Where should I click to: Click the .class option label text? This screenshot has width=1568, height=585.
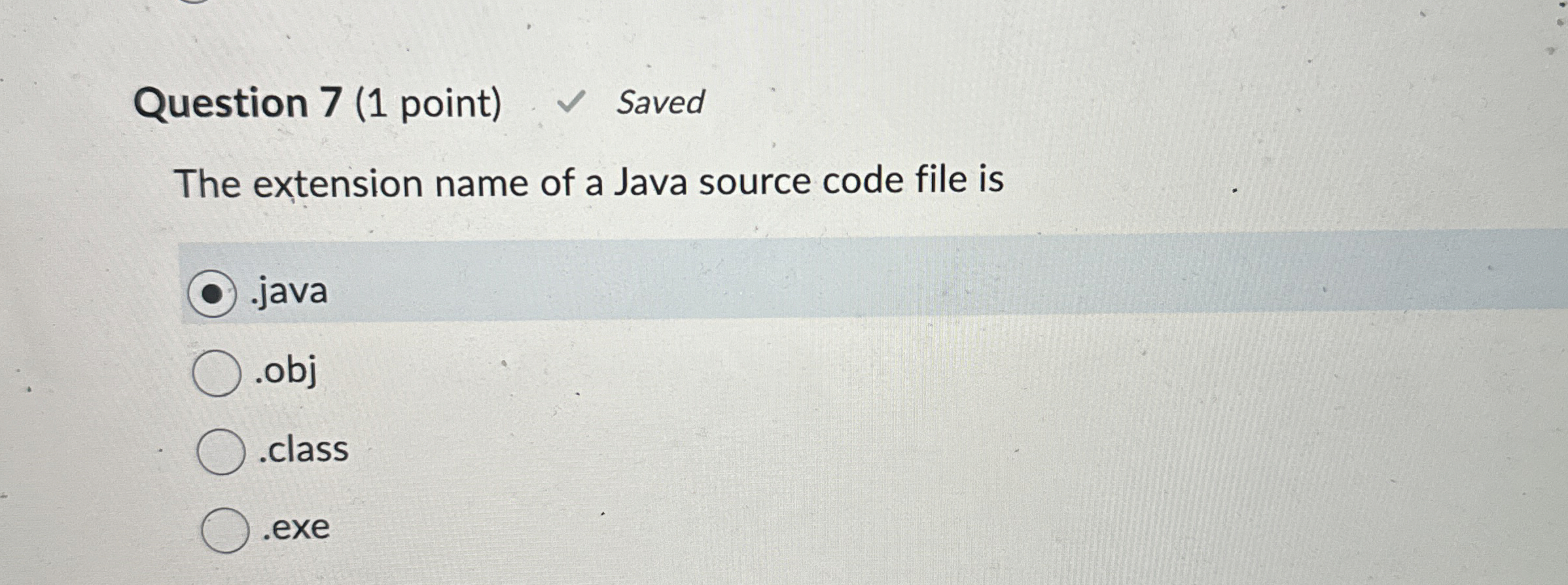pyautogui.click(x=302, y=450)
